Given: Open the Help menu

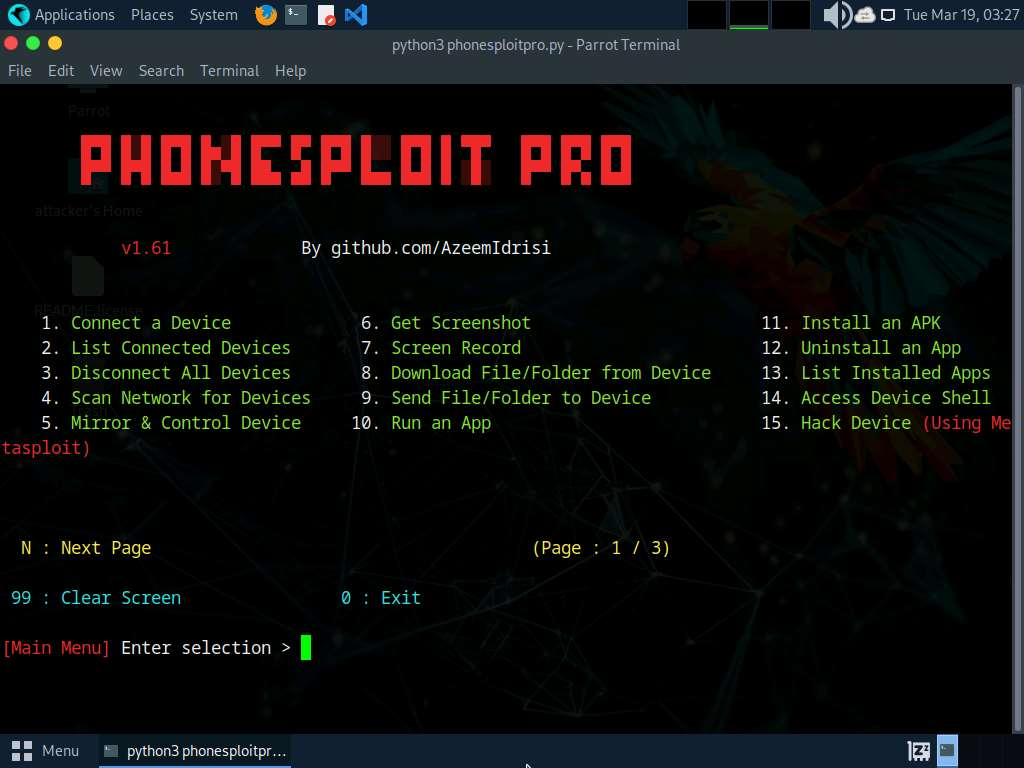Looking at the screenshot, I should 290,71.
